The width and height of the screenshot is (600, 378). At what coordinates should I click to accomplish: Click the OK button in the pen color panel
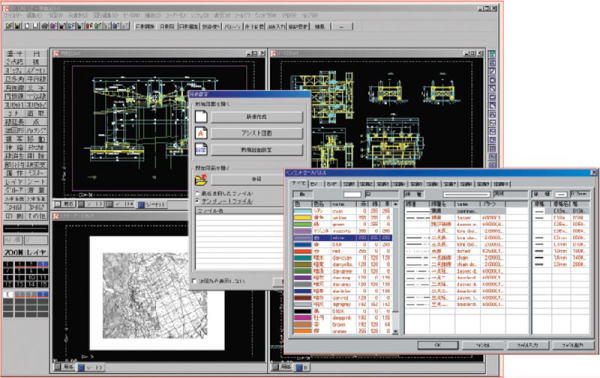pyautogui.click(x=438, y=345)
